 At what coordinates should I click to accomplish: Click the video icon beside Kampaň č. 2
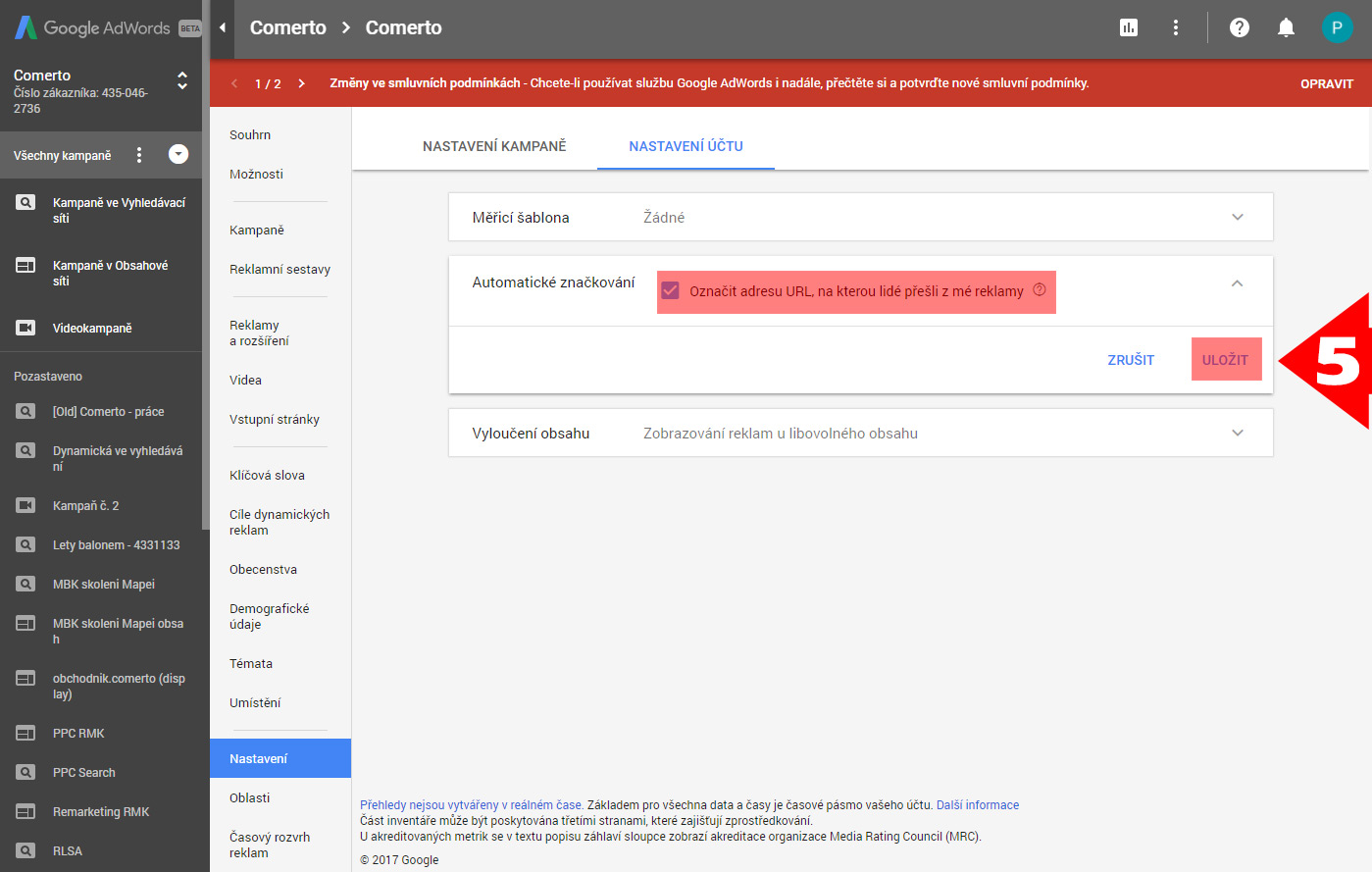tap(25, 505)
